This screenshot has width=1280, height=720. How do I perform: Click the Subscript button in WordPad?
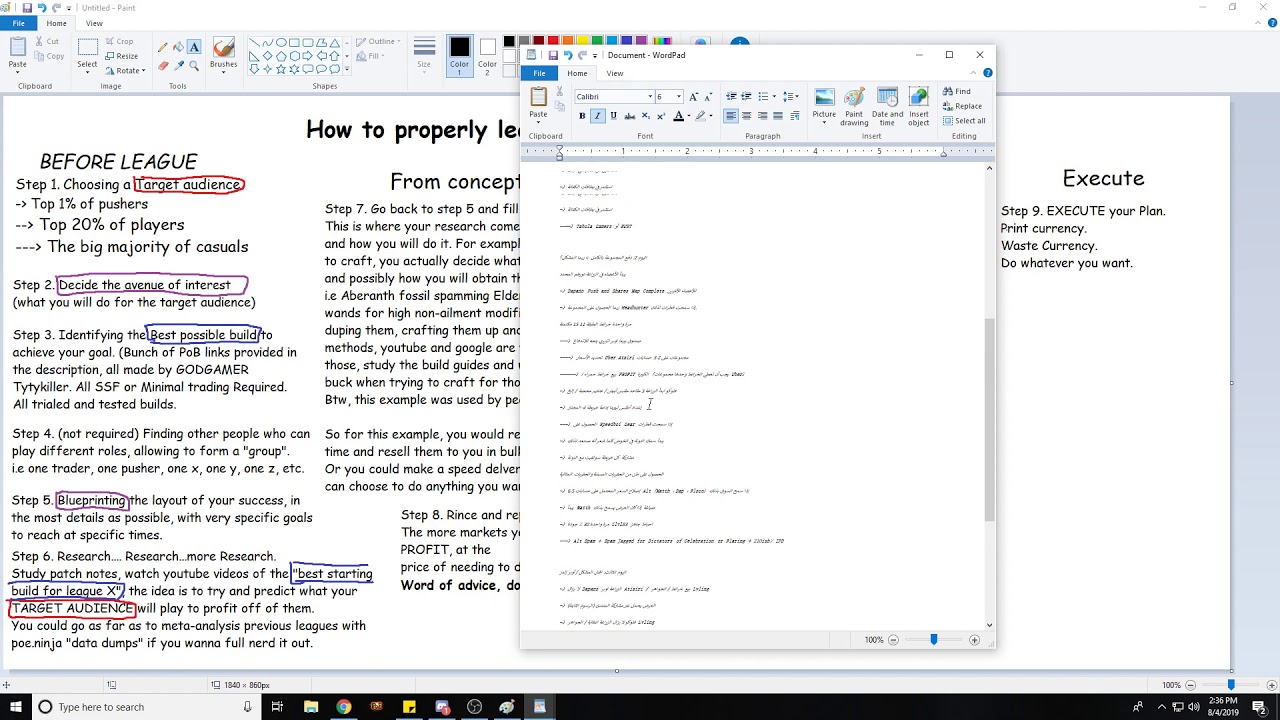pyautogui.click(x=645, y=116)
